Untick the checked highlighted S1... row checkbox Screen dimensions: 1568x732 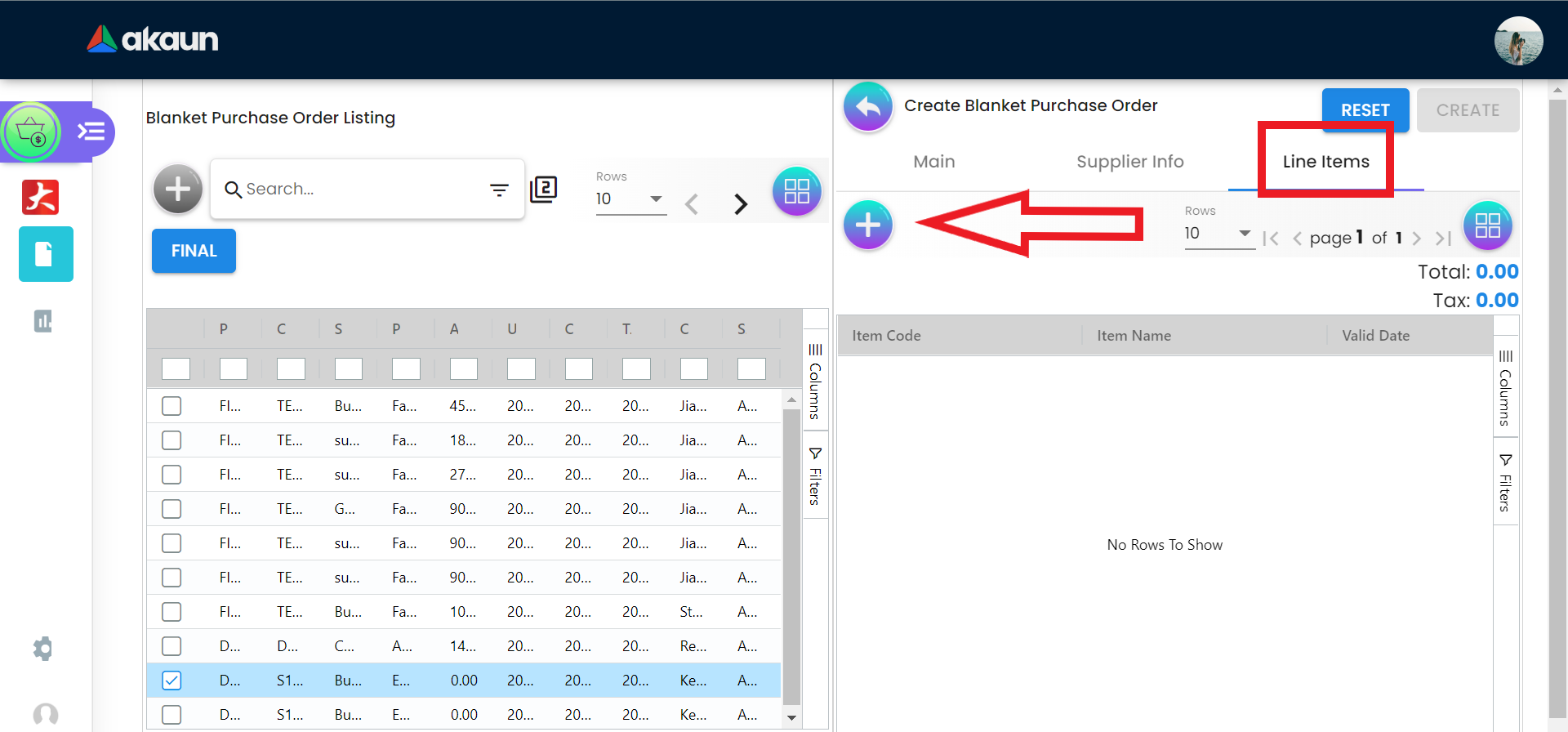click(x=171, y=681)
